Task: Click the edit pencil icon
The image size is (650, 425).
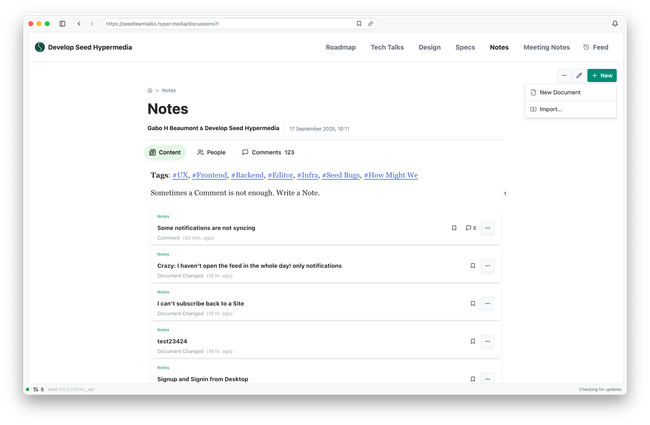Action: coord(579,75)
